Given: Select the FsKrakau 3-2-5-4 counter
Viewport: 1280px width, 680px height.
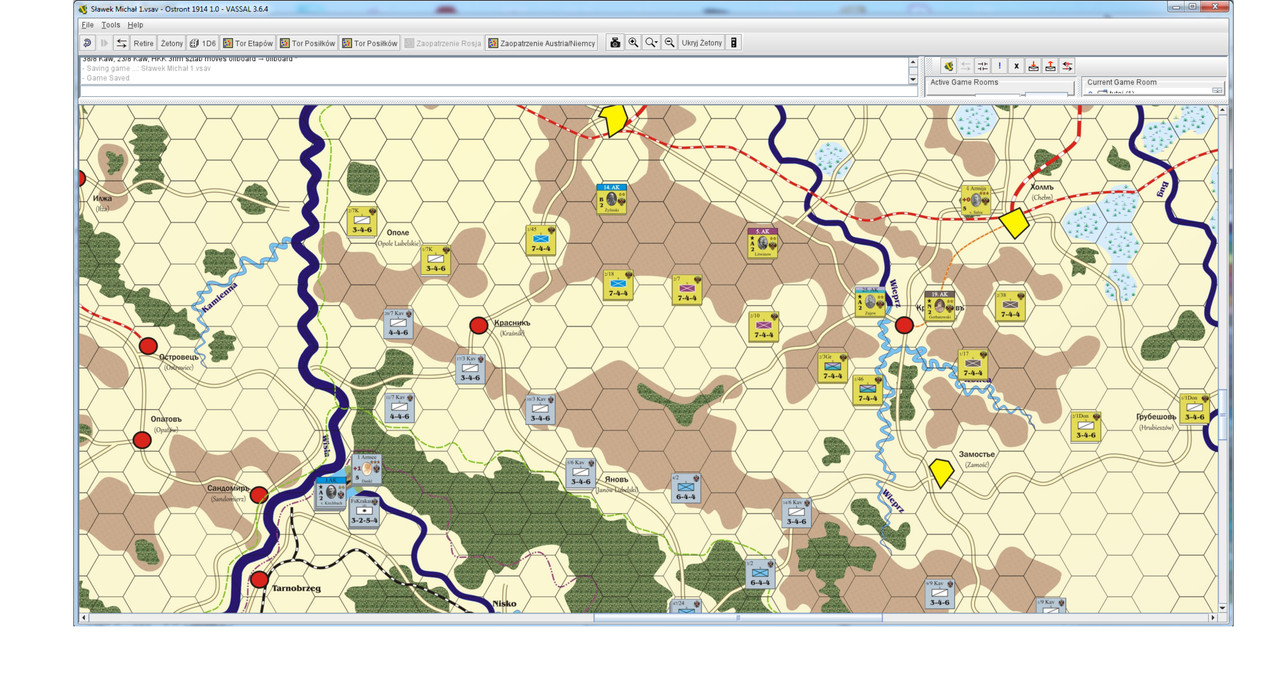Looking at the screenshot, I should click(363, 511).
